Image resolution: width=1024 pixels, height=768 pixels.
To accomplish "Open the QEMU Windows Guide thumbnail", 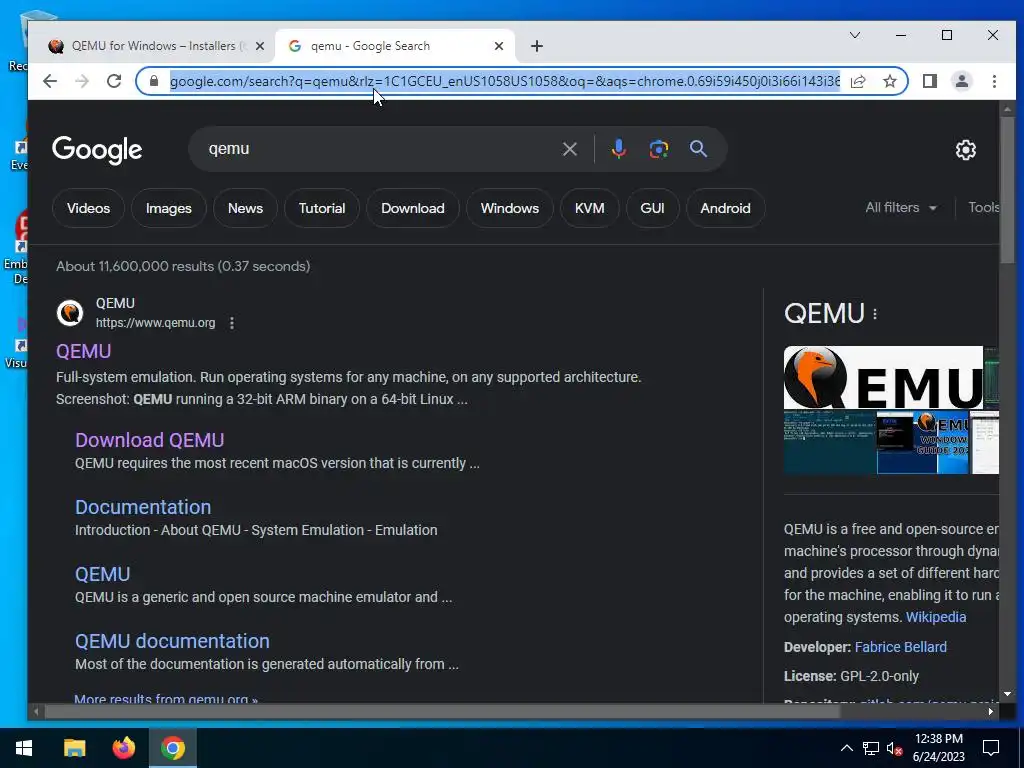I will pyautogui.click(x=922, y=442).
